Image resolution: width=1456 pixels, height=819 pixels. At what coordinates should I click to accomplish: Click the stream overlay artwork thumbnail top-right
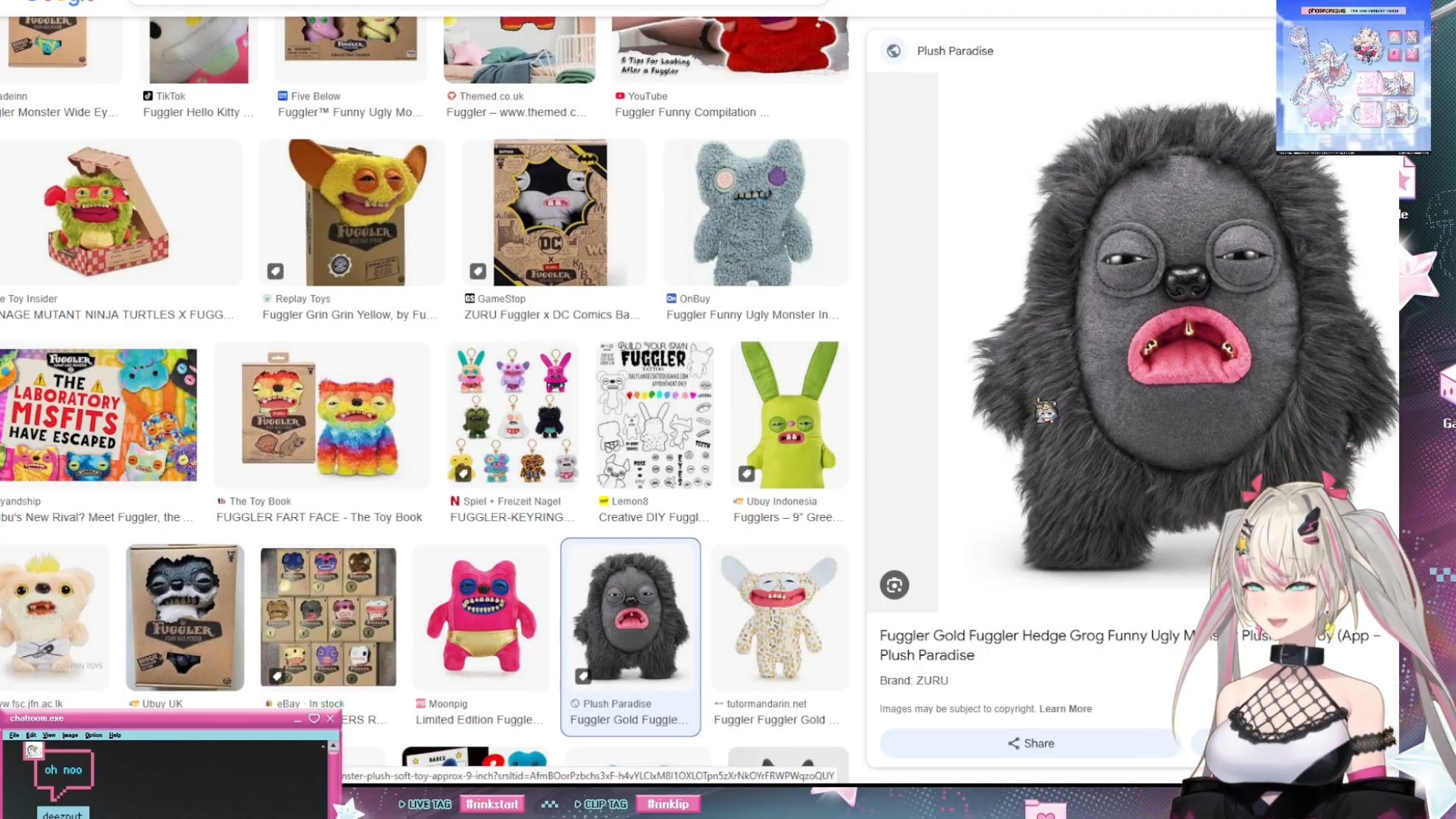pyautogui.click(x=1353, y=77)
